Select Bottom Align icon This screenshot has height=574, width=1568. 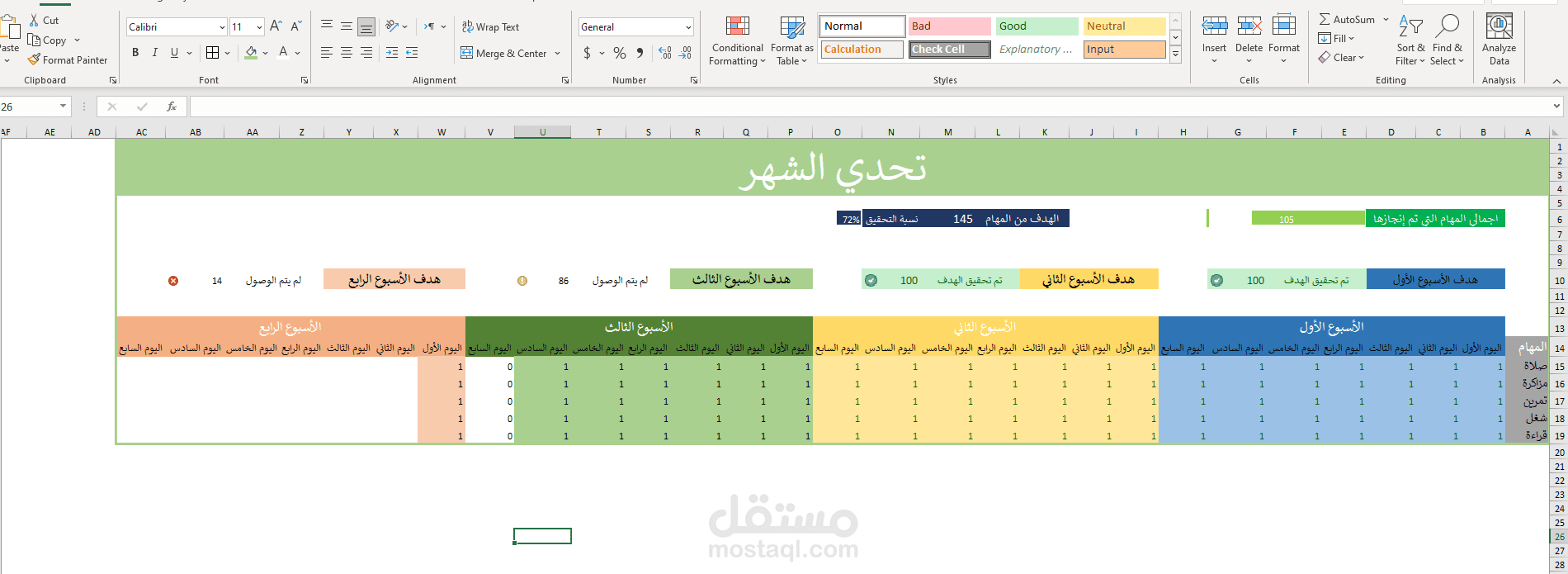click(x=366, y=26)
